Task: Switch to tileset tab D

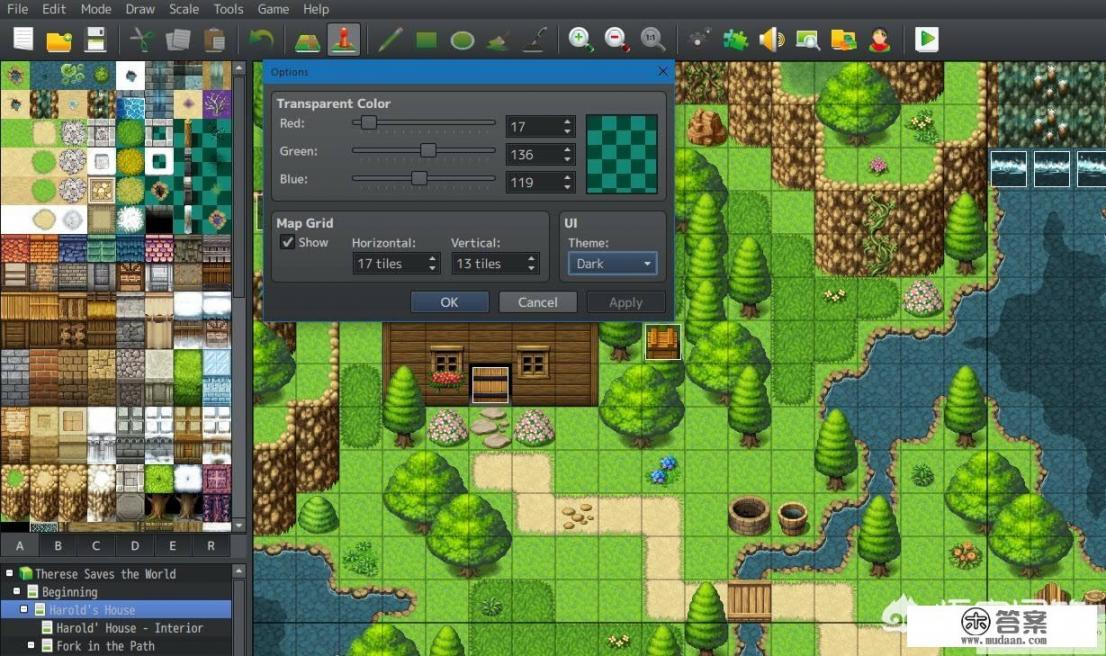Action: [x=135, y=545]
